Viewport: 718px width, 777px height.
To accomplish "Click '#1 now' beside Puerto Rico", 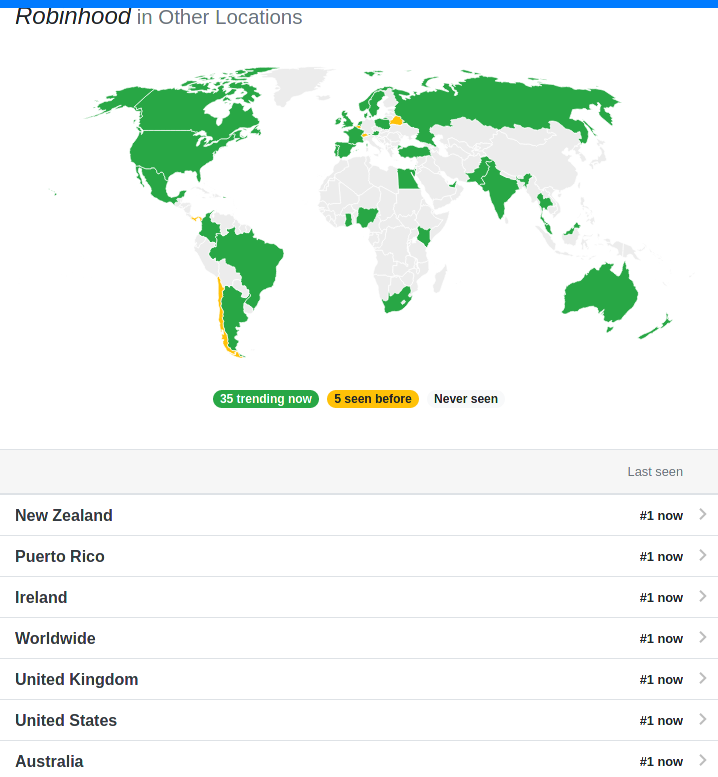I will pyautogui.click(x=661, y=557).
